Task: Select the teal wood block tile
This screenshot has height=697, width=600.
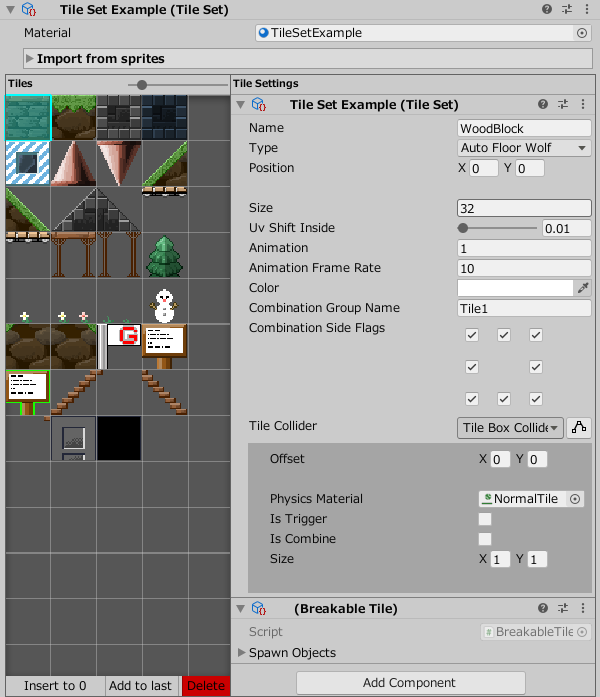Action: pos(28,118)
